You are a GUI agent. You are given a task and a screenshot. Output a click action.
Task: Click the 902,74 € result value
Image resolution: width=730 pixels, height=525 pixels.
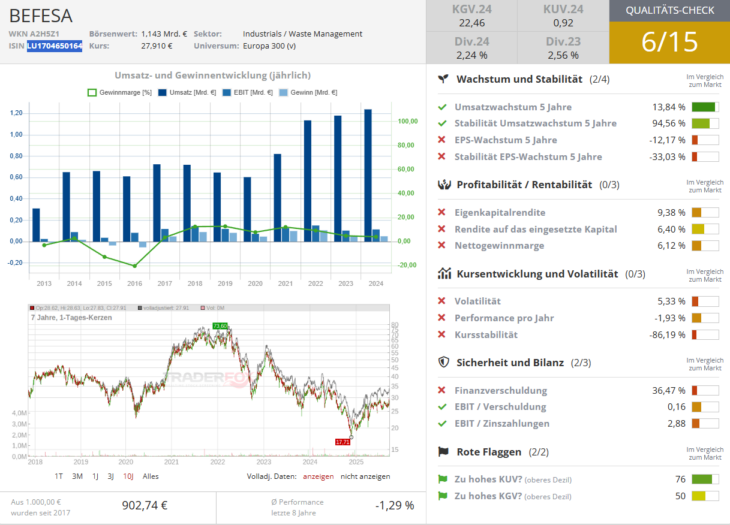(145, 505)
